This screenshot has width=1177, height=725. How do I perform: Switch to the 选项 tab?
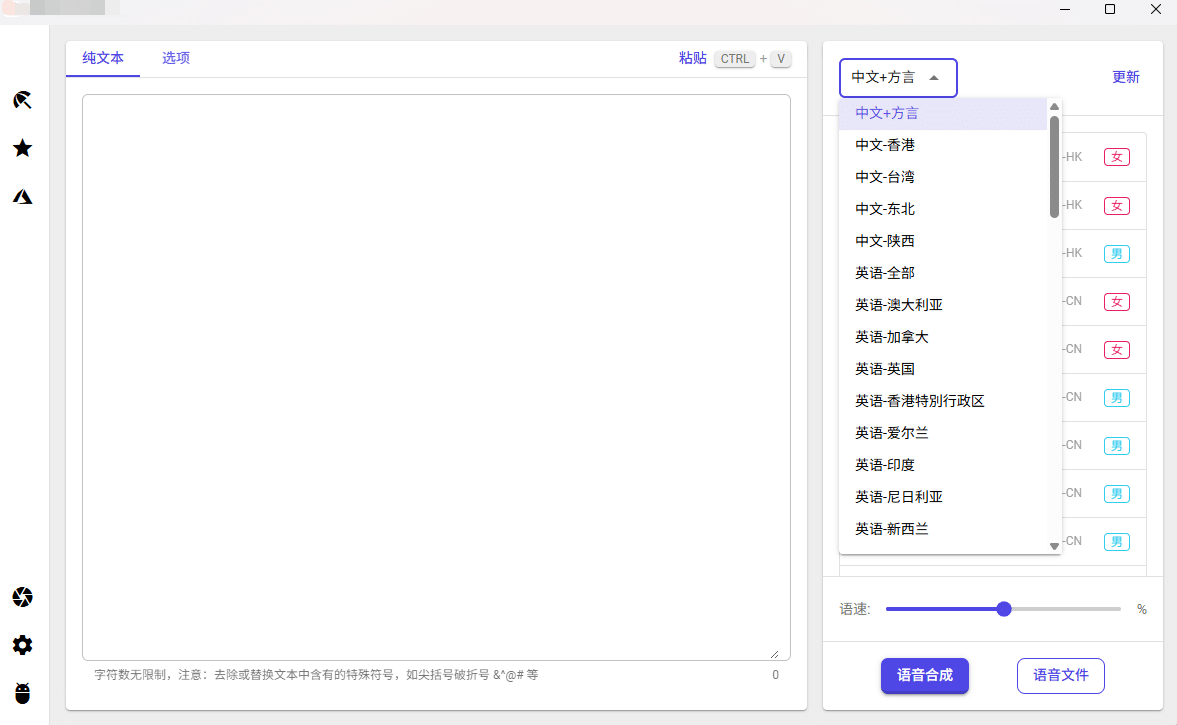point(176,58)
